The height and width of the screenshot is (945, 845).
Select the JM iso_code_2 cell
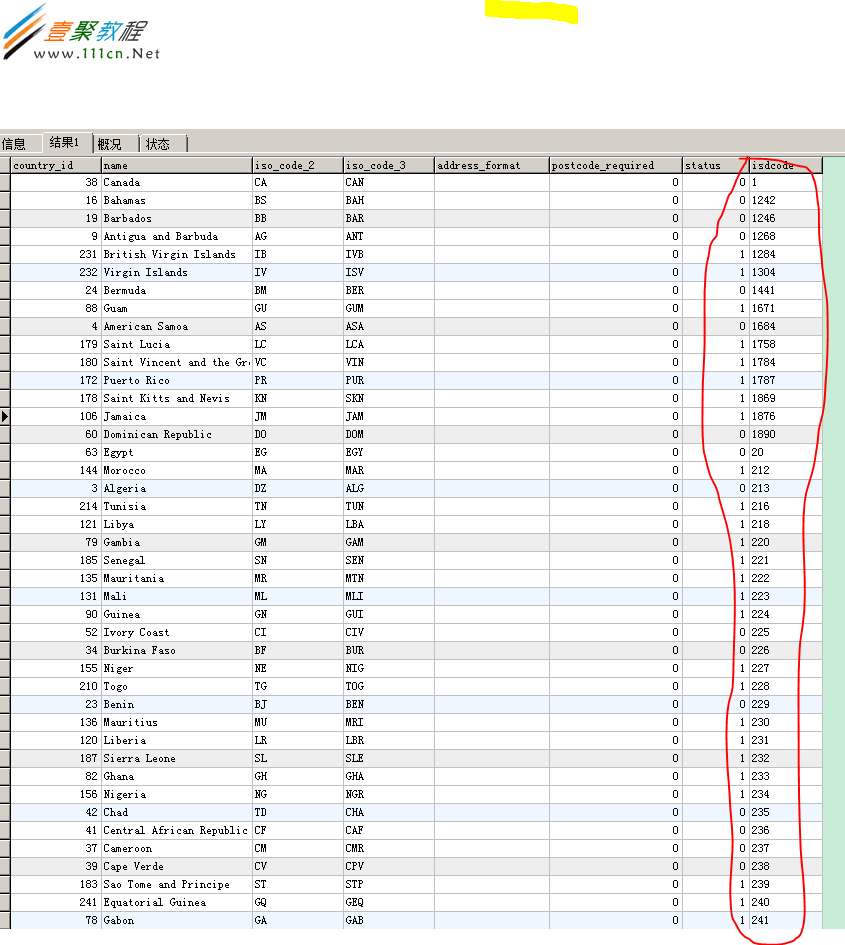coord(298,416)
